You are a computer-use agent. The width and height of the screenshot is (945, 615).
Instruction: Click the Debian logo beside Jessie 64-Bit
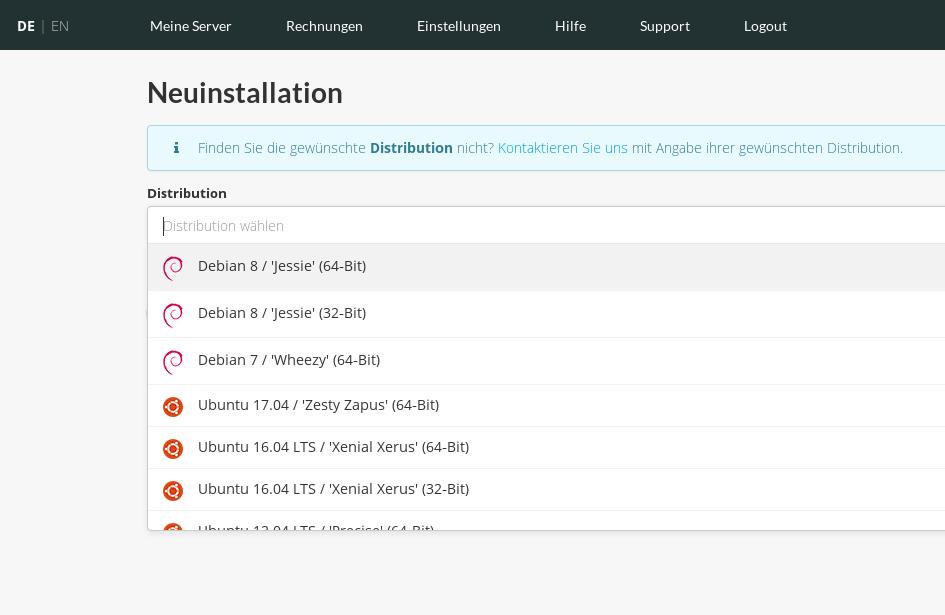pos(173,268)
